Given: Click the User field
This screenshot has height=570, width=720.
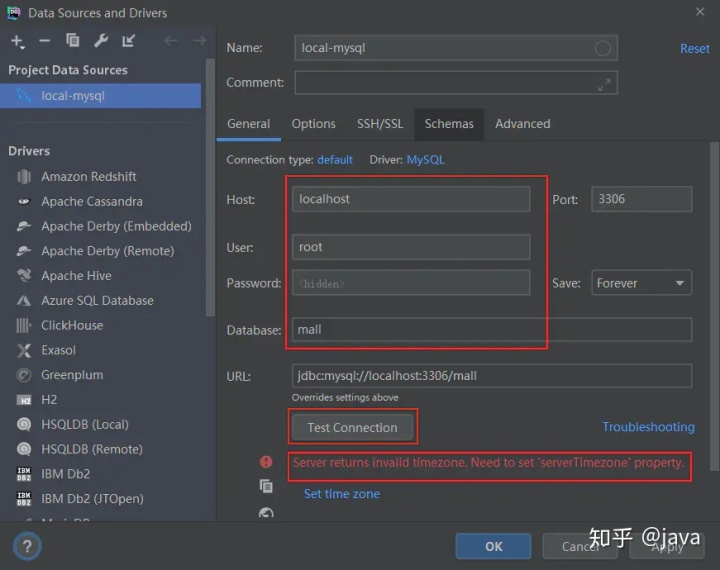Looking at the screenshot, I should click(411, 247).
